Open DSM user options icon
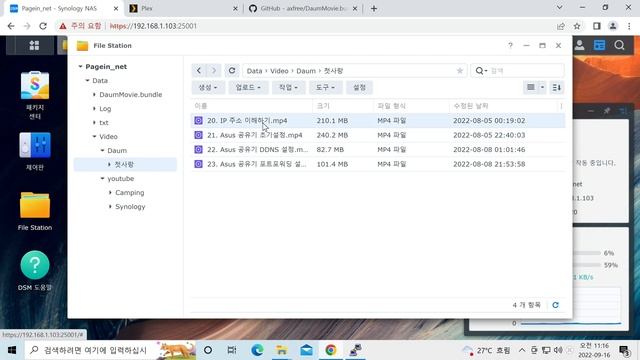Screen dimensions: 640x360 pos(579,45)
